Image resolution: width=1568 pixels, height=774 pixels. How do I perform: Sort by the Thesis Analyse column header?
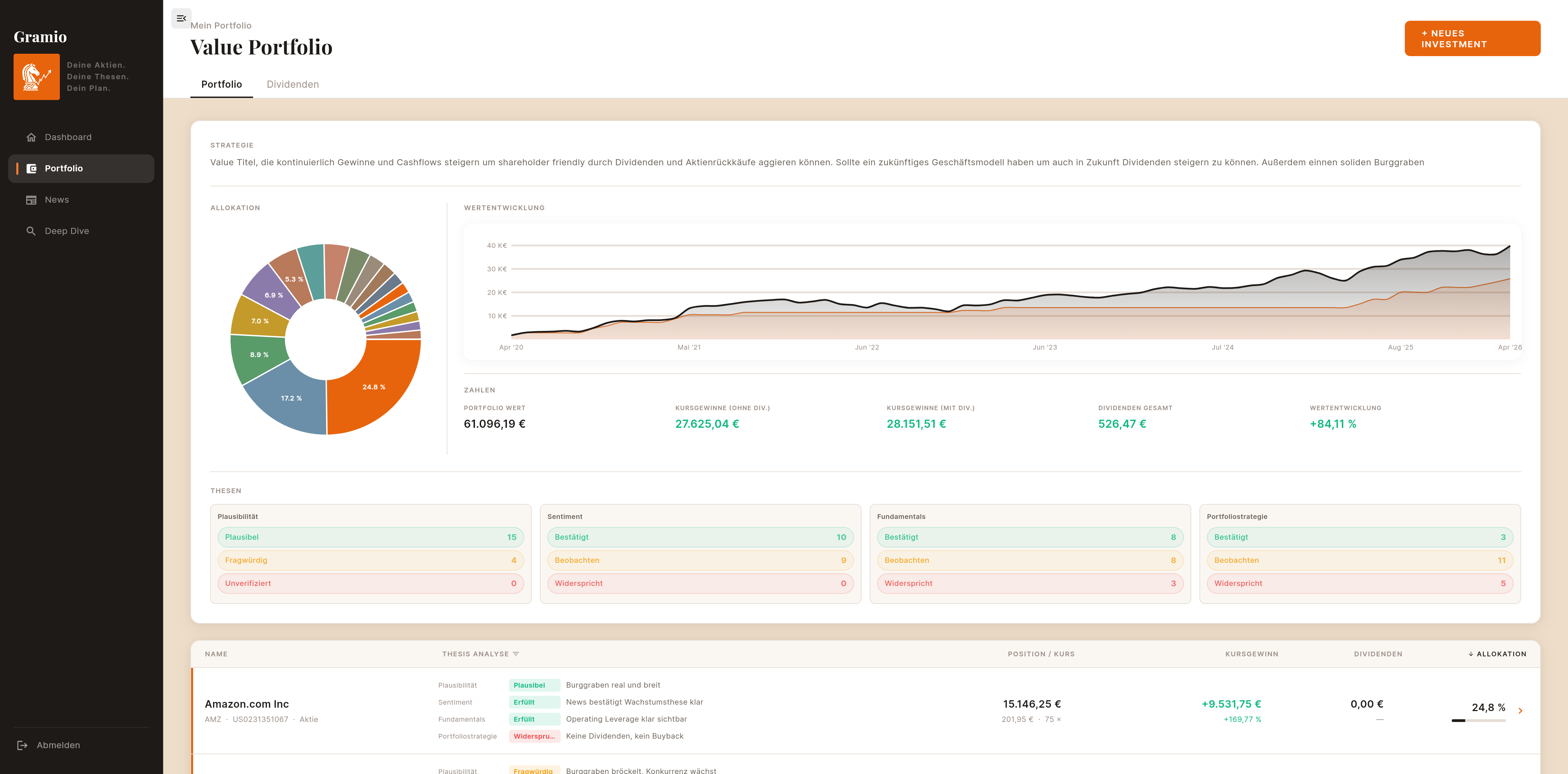click(475, 654)
